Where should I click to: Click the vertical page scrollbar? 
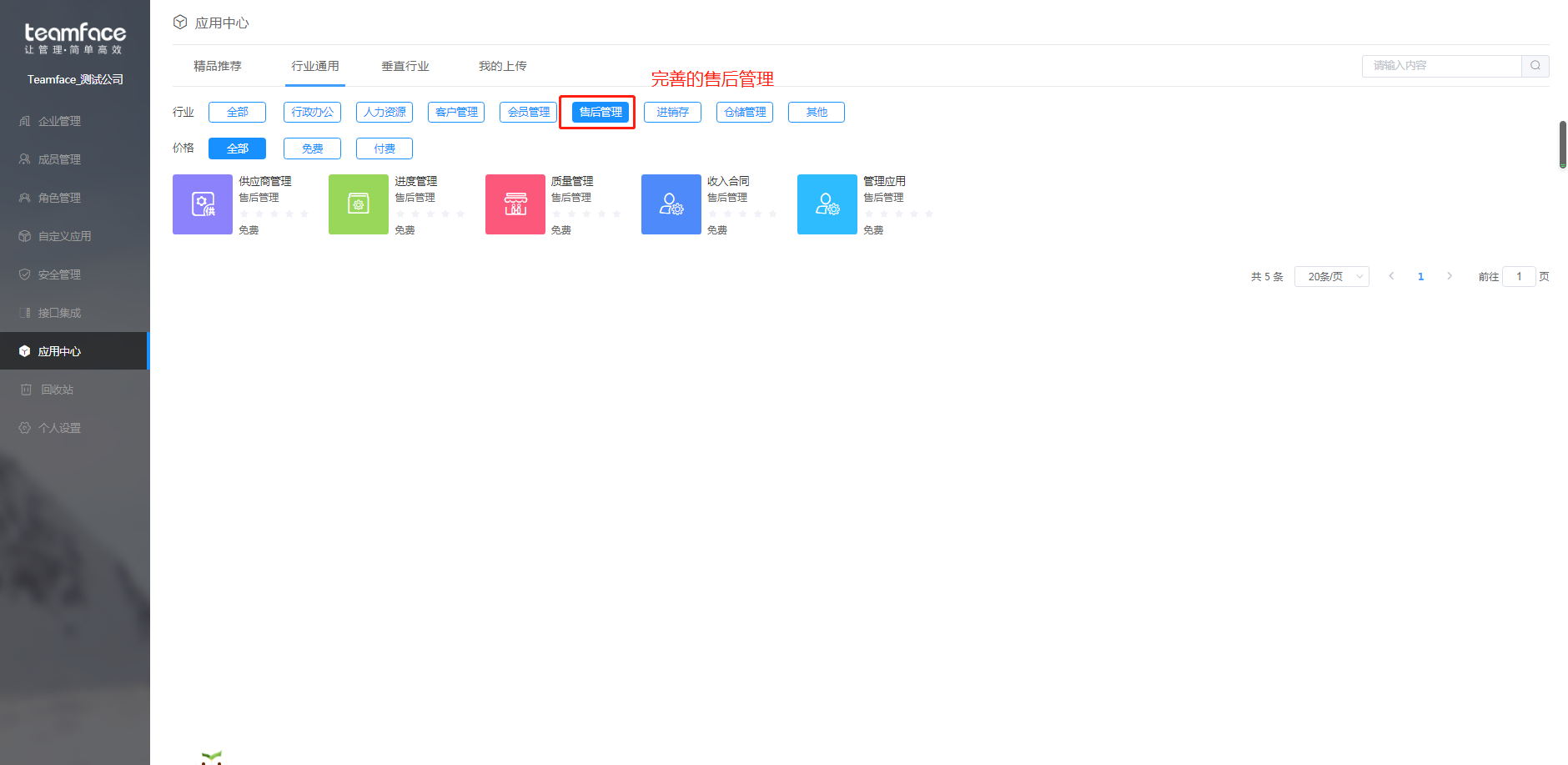(x=1562, y=144)
